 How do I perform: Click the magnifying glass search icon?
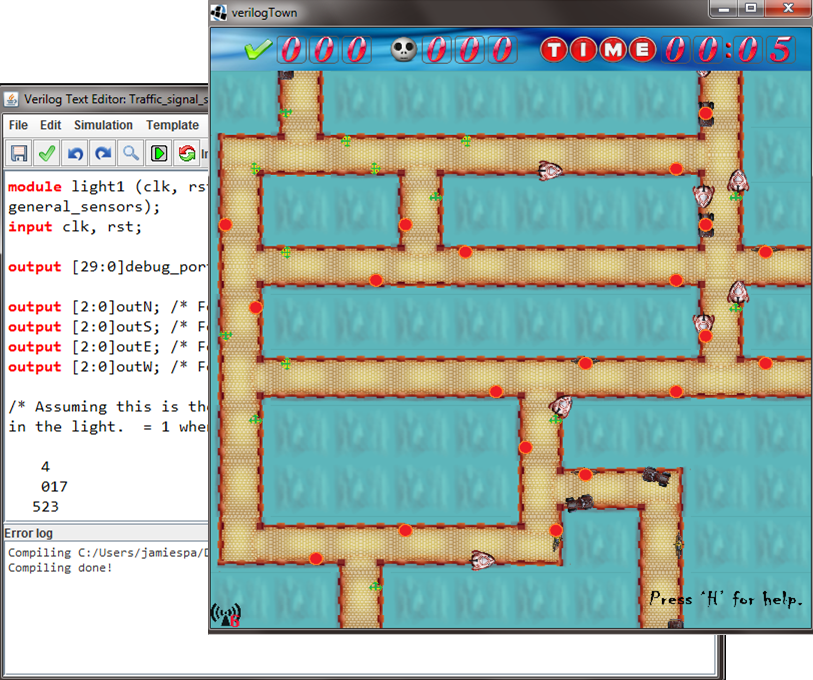[130, 153]
